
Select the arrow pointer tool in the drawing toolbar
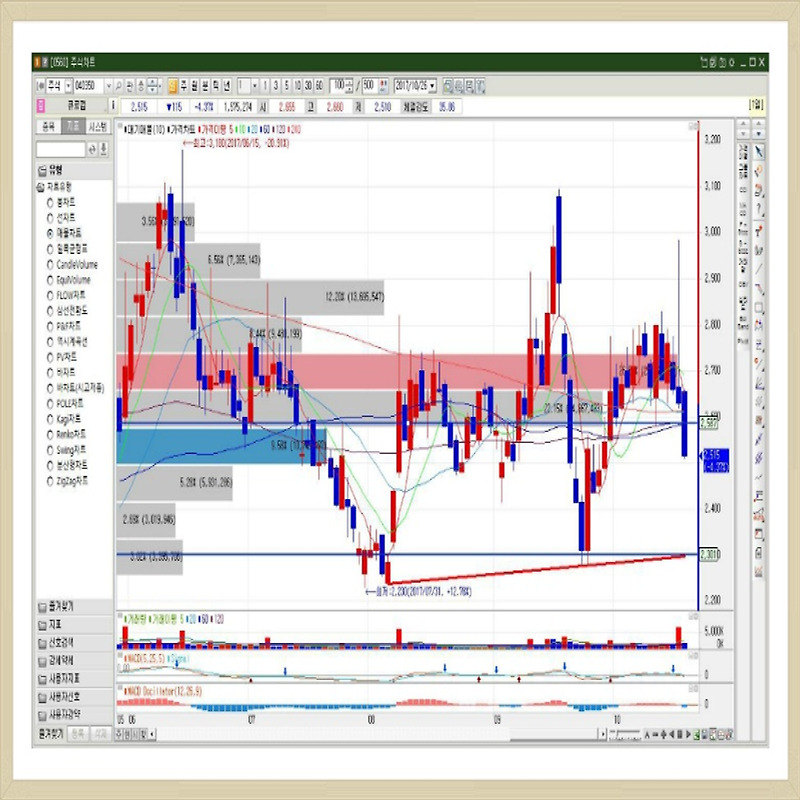point(759,152)
